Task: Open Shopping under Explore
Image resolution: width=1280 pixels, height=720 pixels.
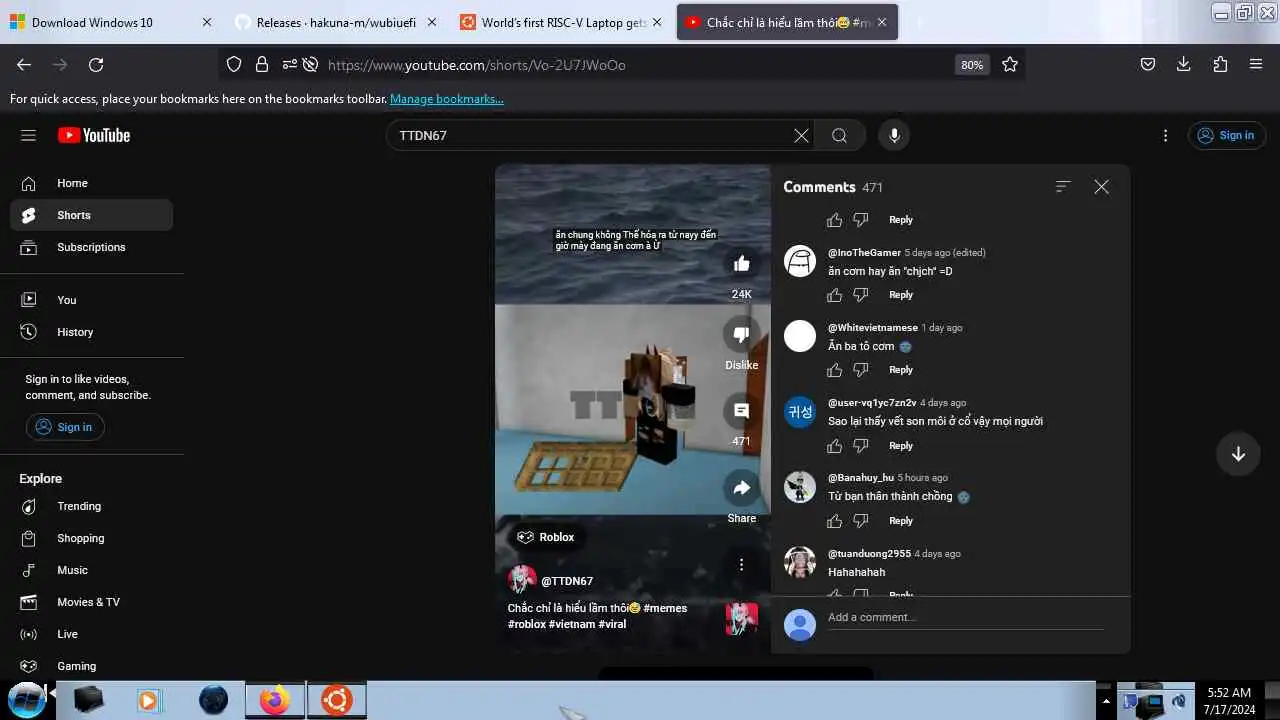Action: pyautogui.click(x=91, y=538)
